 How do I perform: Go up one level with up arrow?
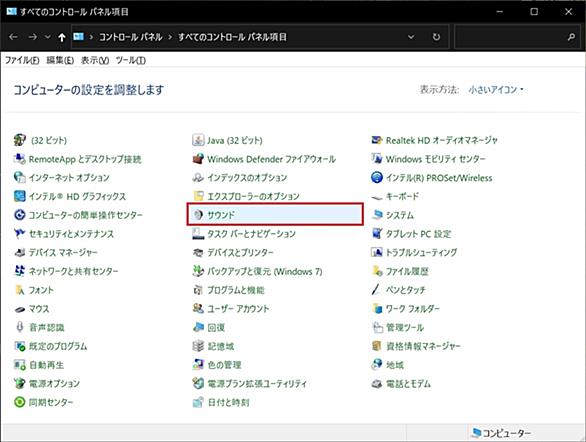pyautogui.click(x=62, y=37)
